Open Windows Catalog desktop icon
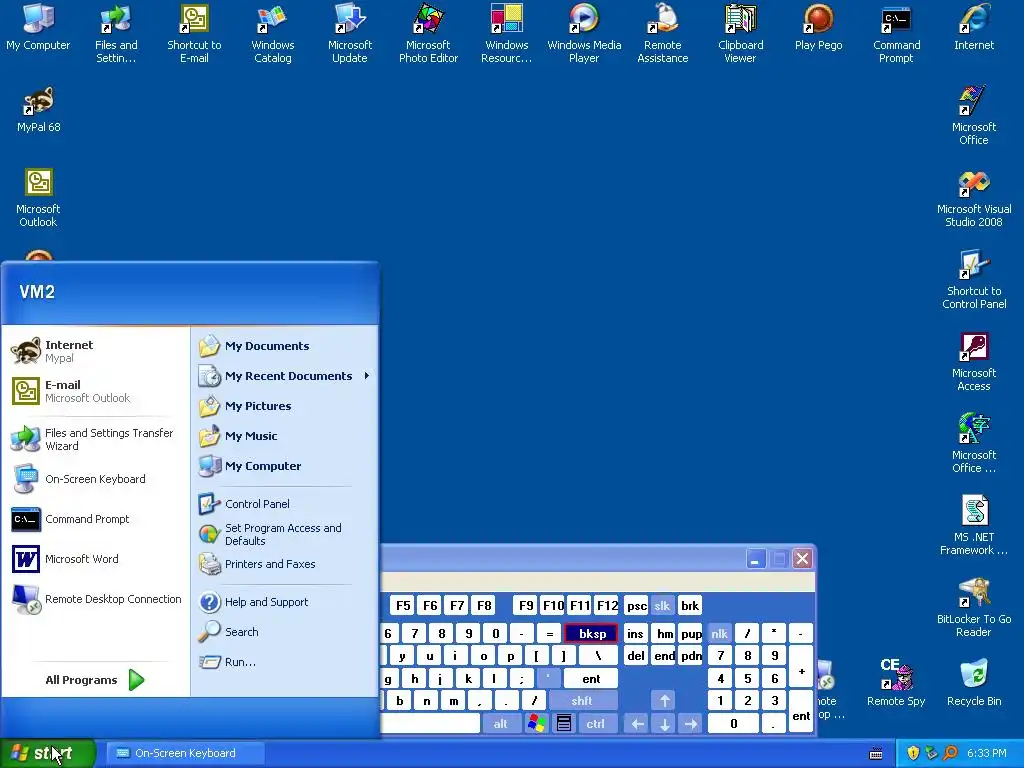1024x768 pixels. coord(272,33)
